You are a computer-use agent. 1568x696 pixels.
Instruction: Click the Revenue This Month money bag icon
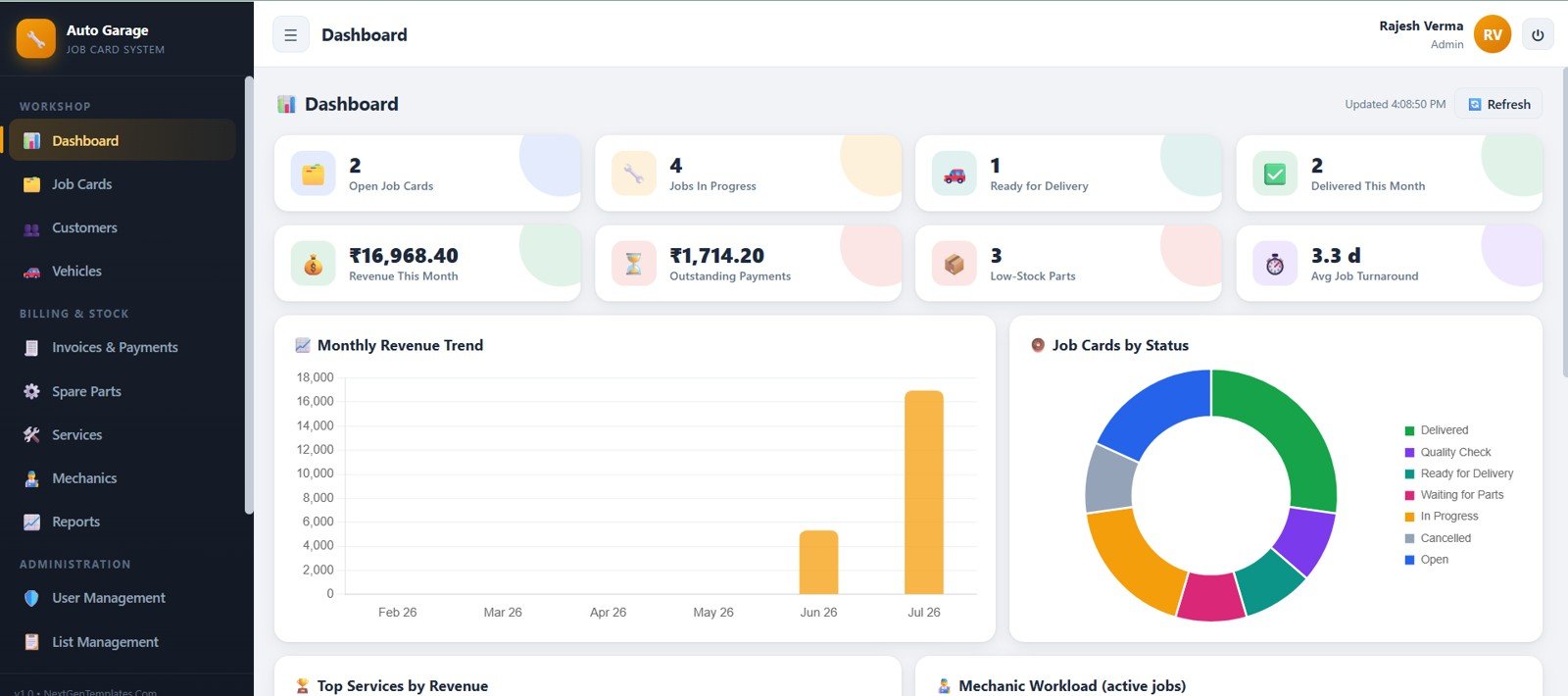[313, 264]
